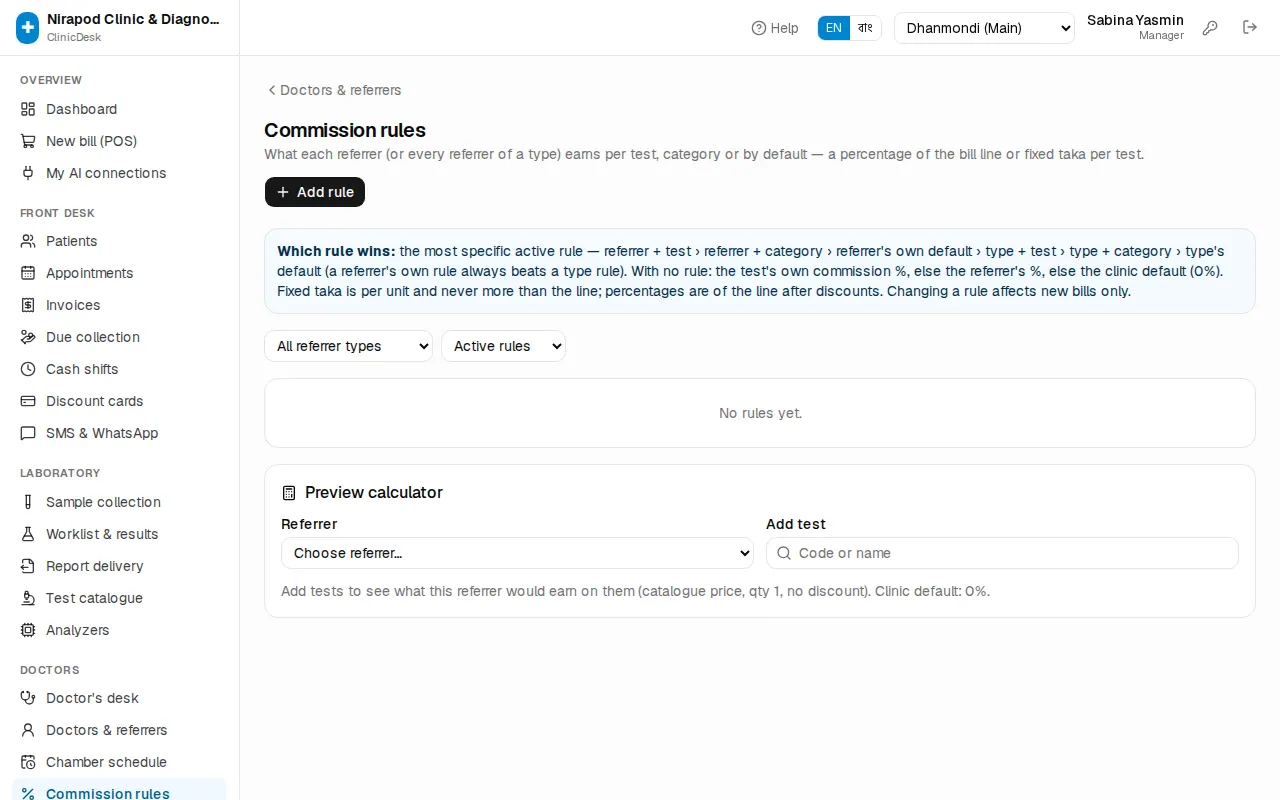The width and height of the screenshot is (1280, 800).
Task: Click the Discount cards card icon
Action: [x=28, y=401]
